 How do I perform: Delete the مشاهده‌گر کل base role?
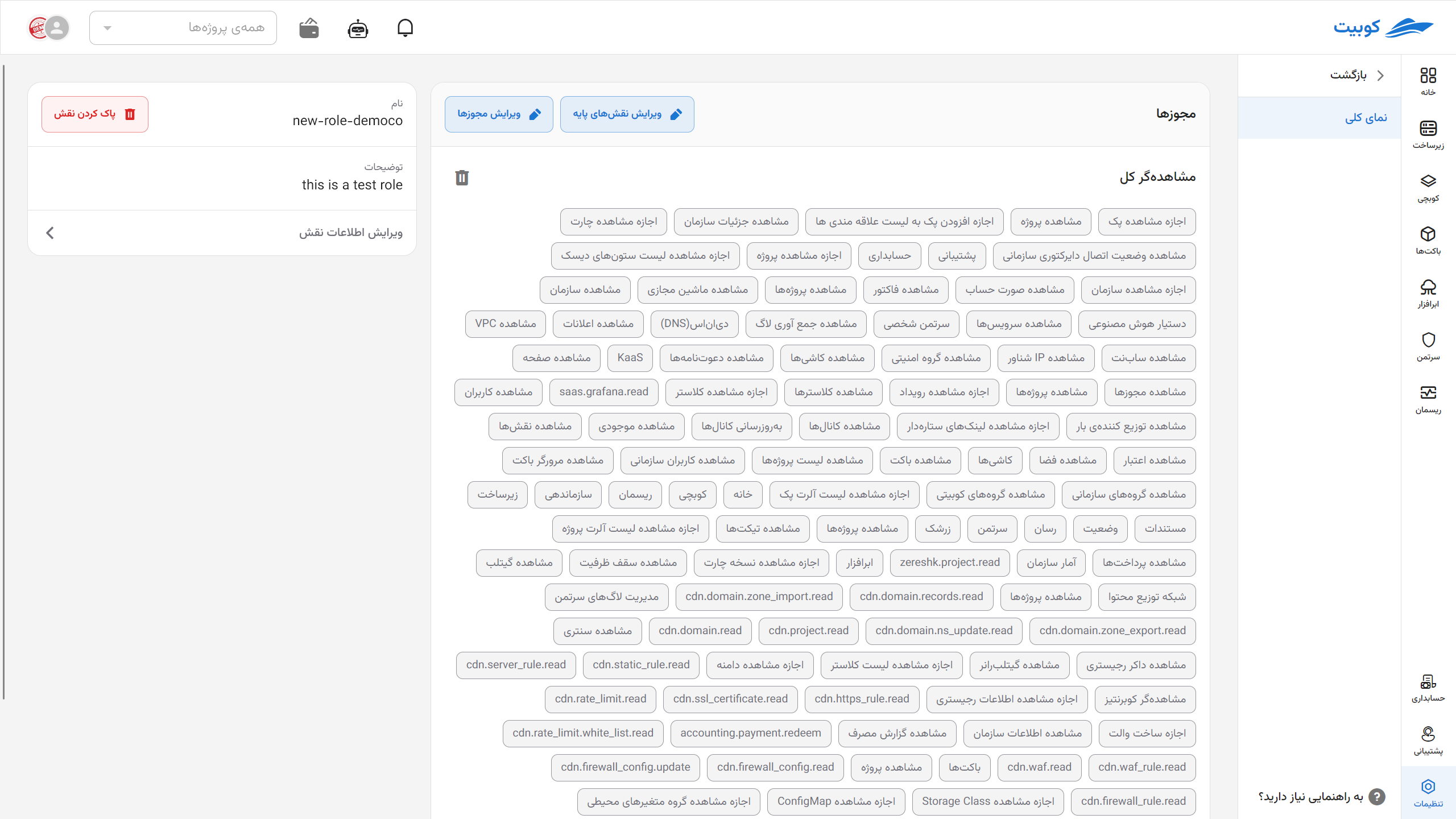click(x=462, y=178)
